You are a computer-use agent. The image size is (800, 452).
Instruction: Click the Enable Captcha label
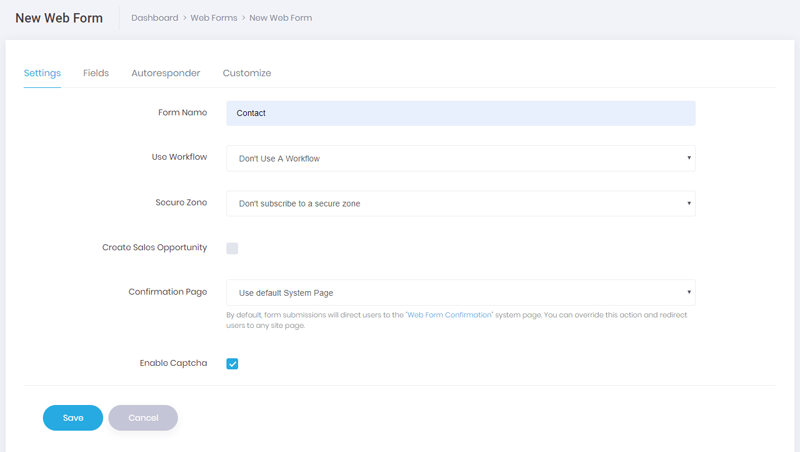click(173, 363)
